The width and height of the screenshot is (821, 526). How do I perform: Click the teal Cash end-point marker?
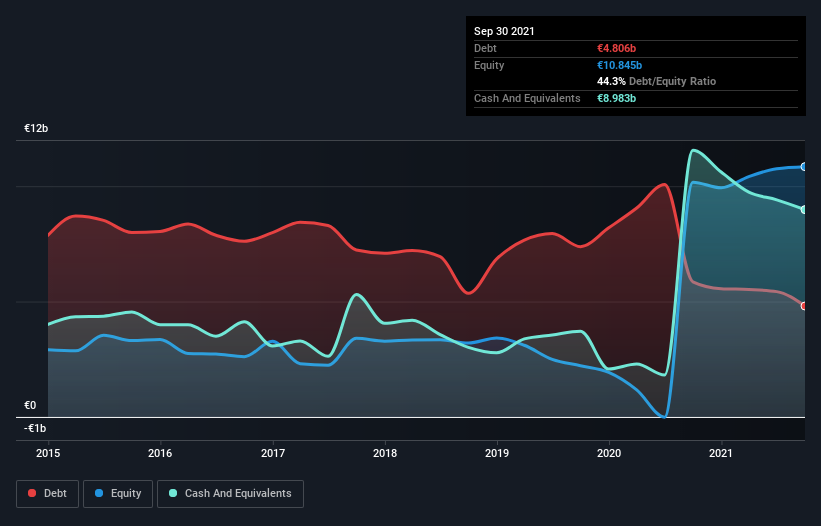click(x=804, y=209)
